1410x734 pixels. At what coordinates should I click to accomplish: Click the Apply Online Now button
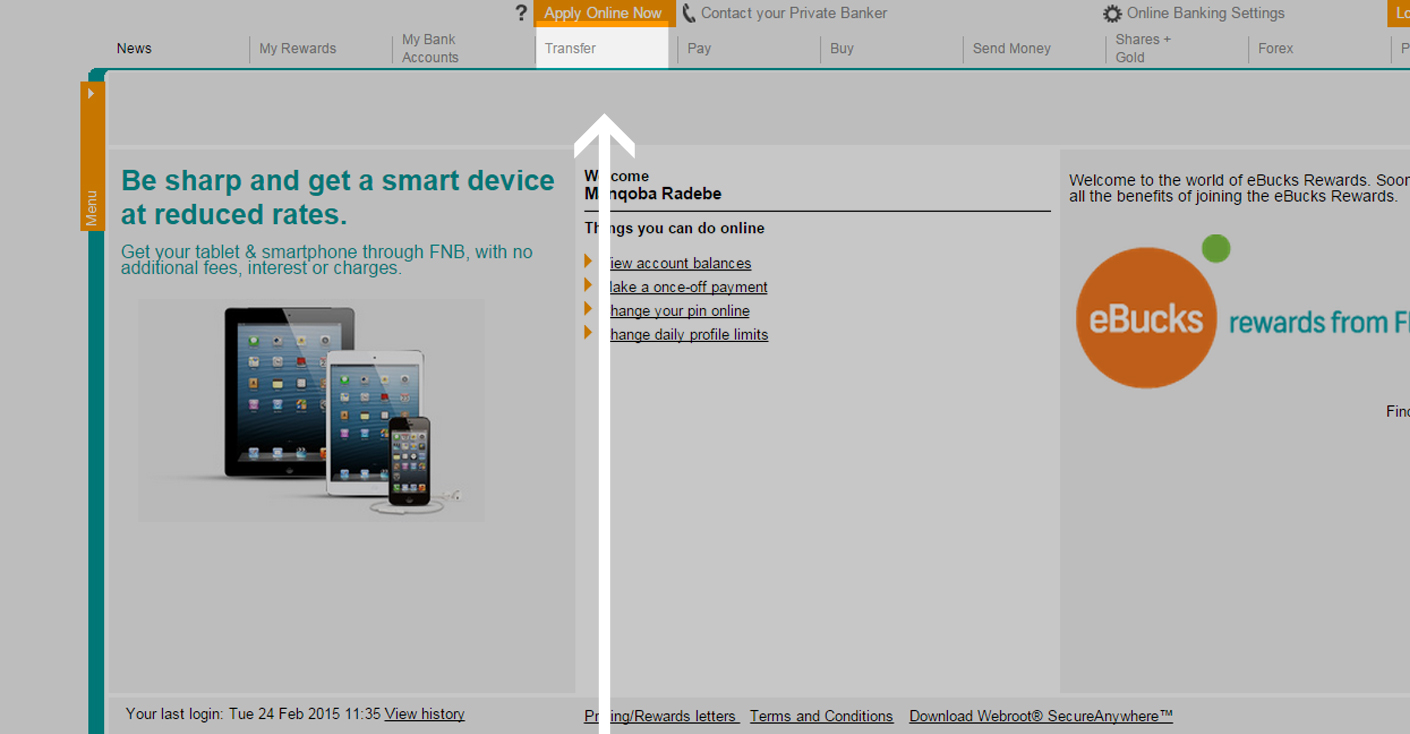click(604, 13)
